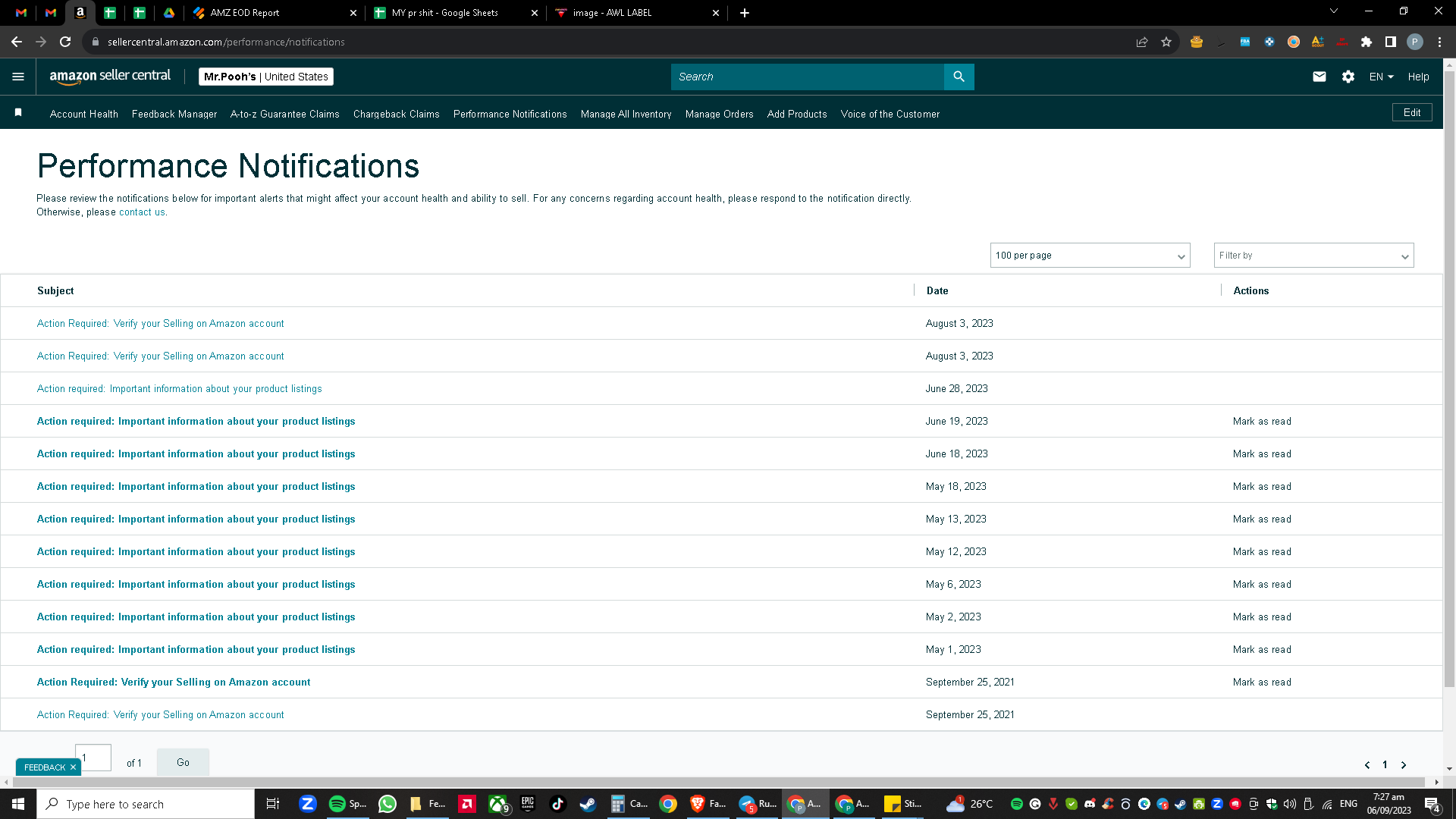Switch to AMZ EOD Report tab
This screenshot has height=819, width=1456.
265,13
